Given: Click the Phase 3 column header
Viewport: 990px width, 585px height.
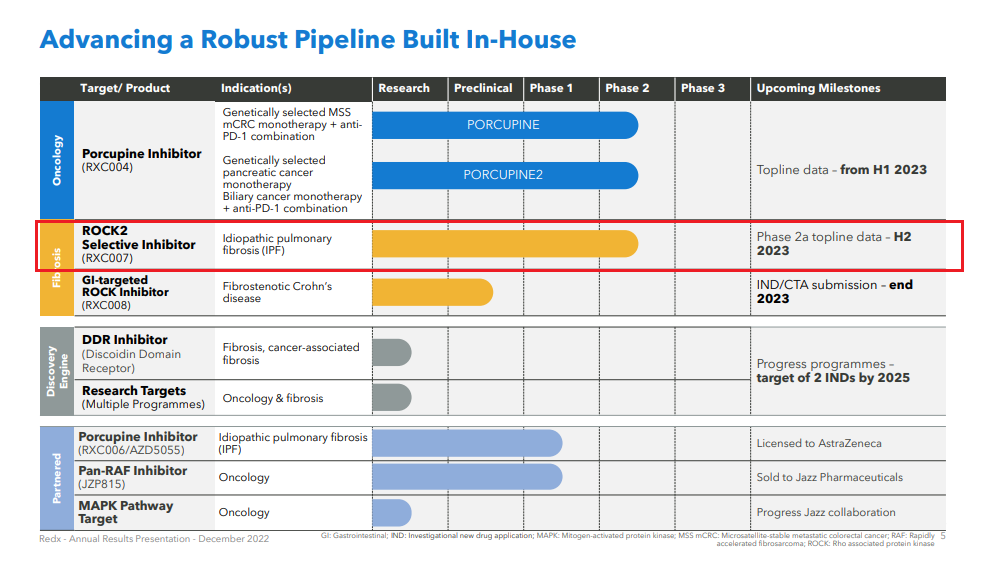Looking at the screenshot, I should pyautogui.click(x=703, y=88).
